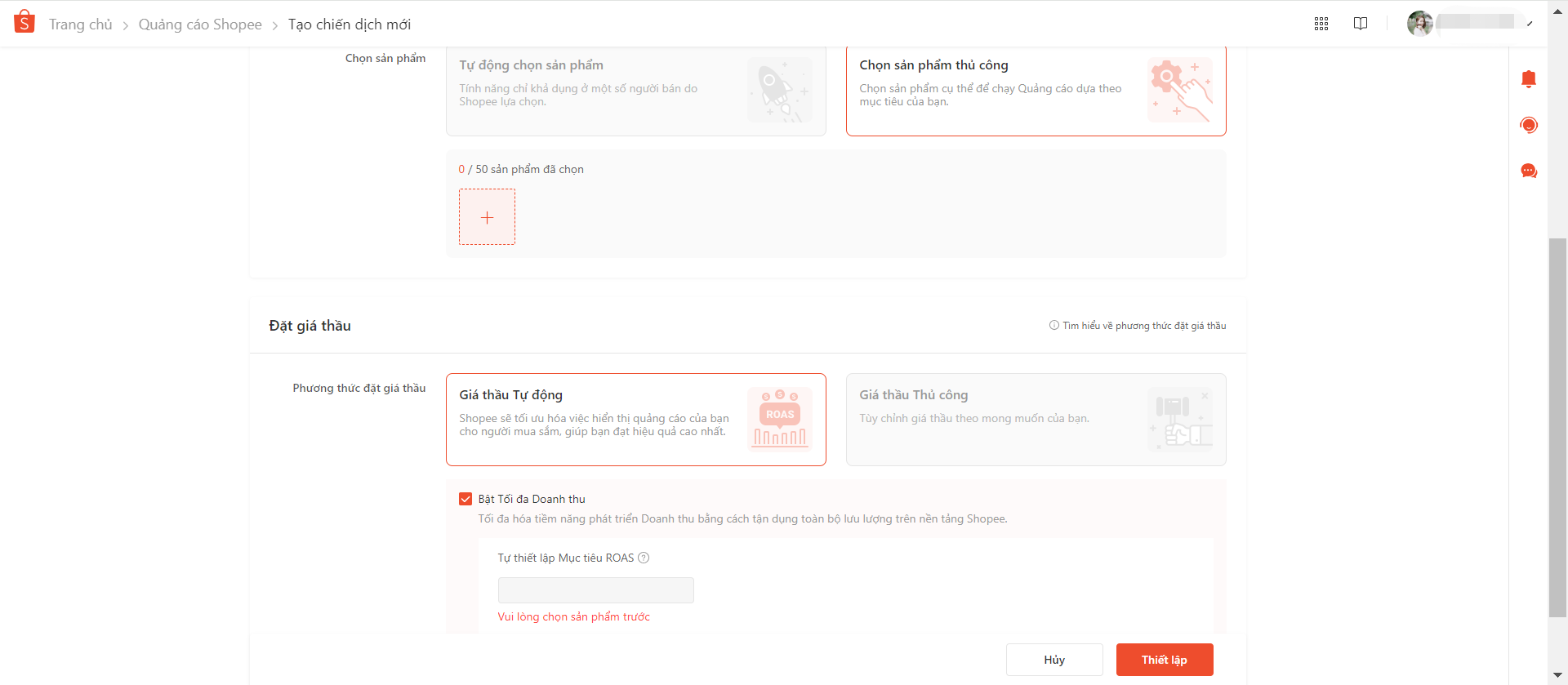Click the Thiết lập button
1568x685 pixels.
(1165, 660)
